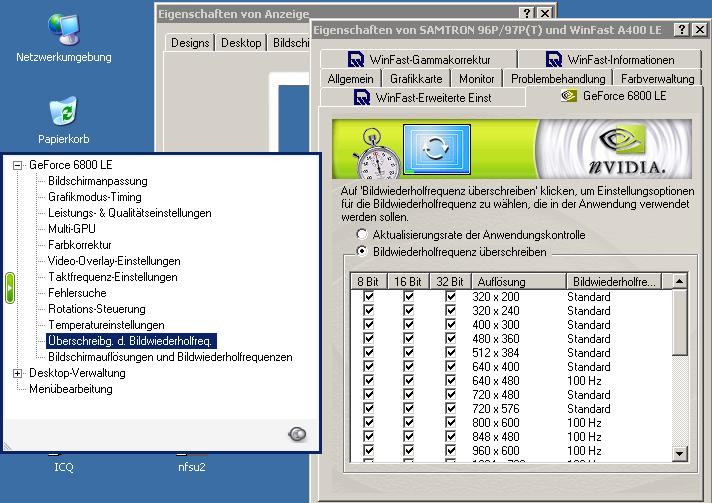Click Standard value for 512 x 384

coord(588,353)
